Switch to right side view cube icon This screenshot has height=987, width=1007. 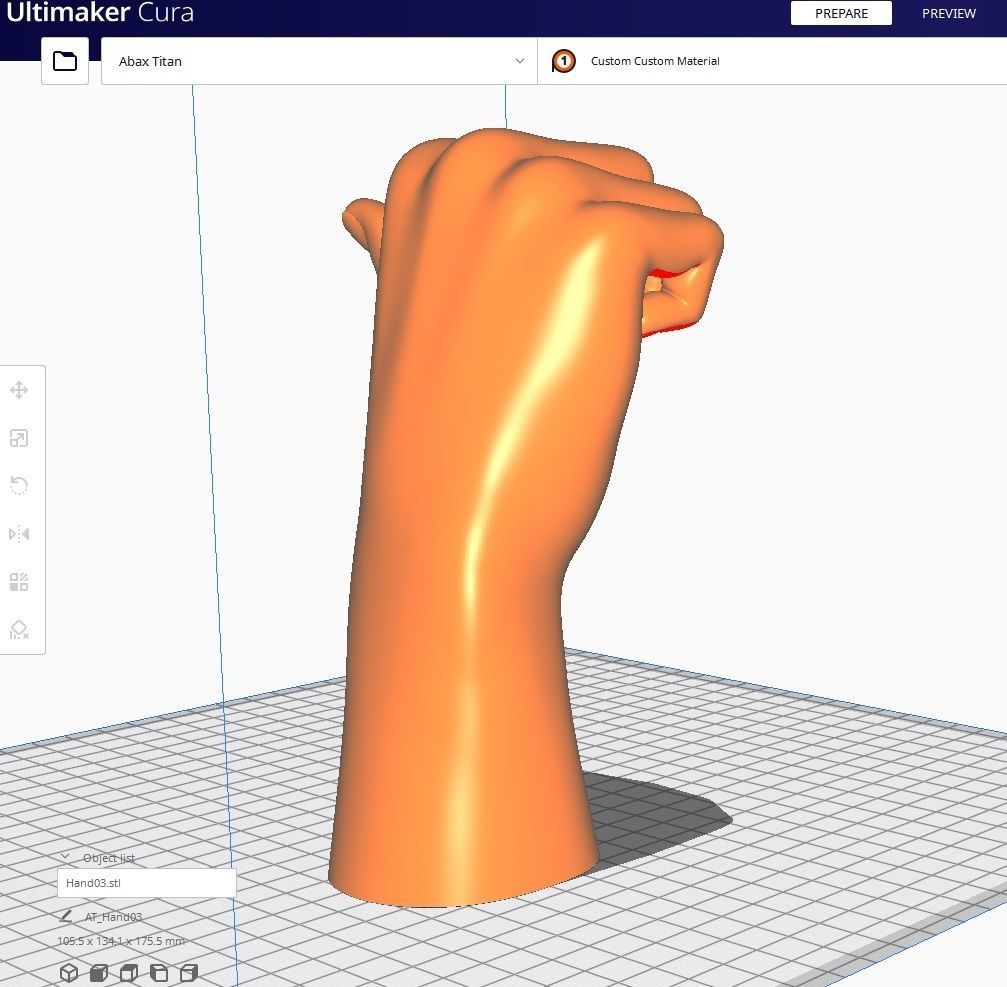[189, 972]
